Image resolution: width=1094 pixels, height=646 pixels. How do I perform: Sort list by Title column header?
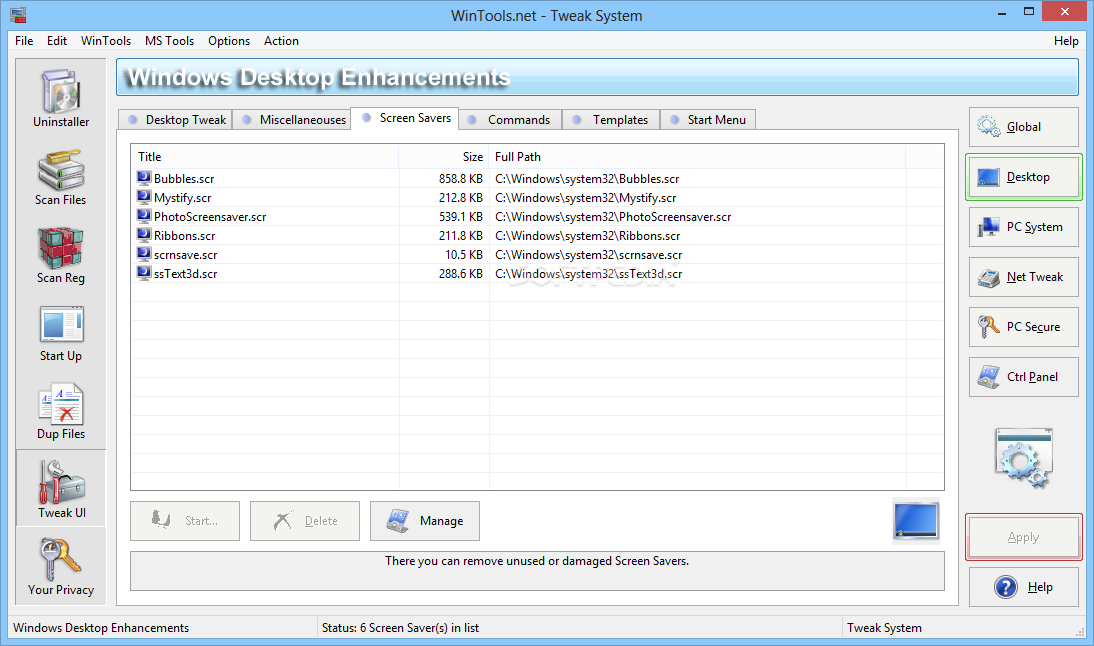(x=265, y=157)
